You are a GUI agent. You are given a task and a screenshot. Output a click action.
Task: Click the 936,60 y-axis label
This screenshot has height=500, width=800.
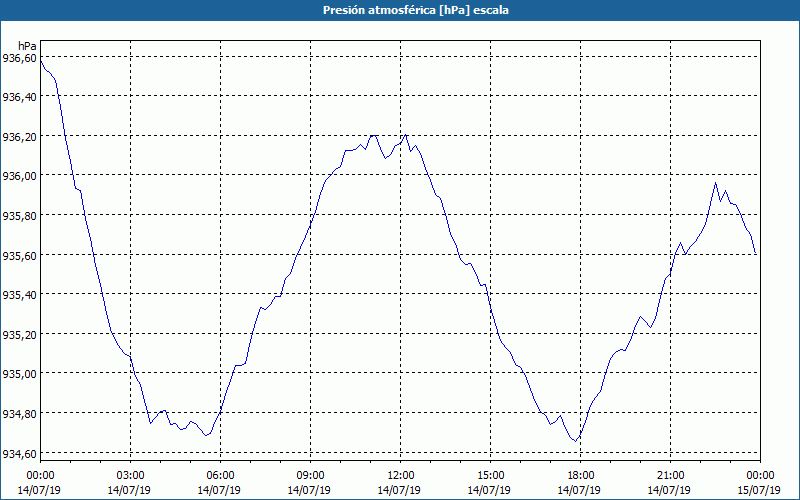(19, 59)
